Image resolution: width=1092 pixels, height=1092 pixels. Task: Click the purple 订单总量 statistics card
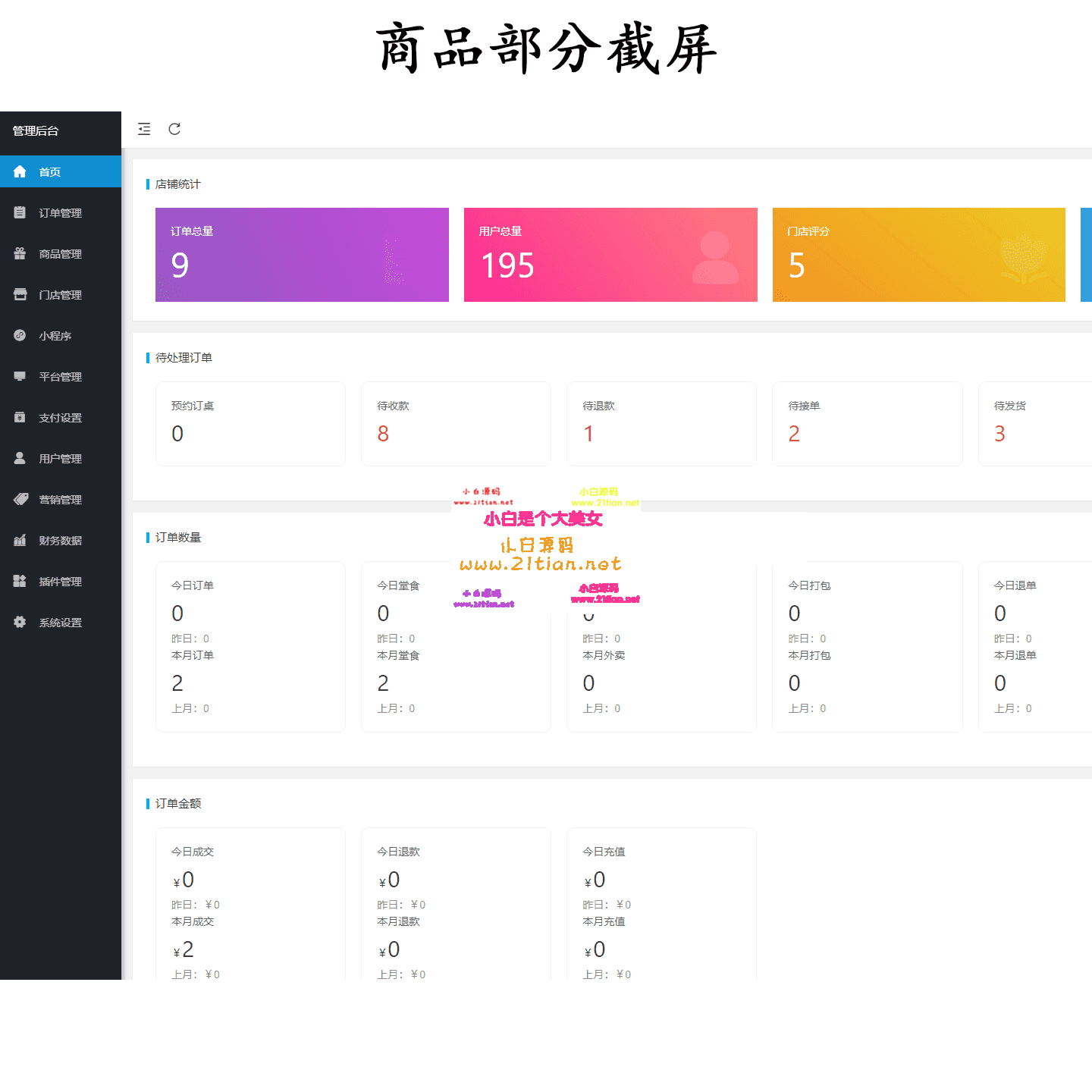coord(302,255)
